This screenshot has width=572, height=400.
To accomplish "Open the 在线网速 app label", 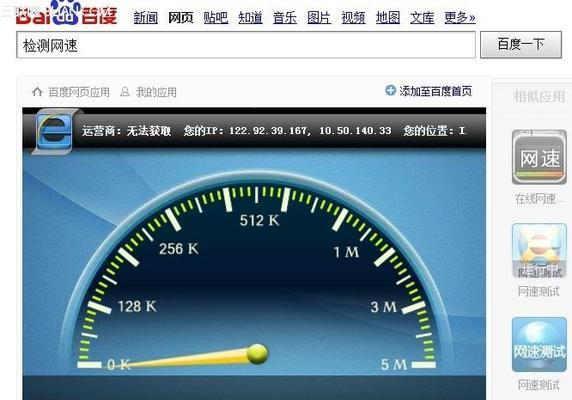I will (539, 199).
